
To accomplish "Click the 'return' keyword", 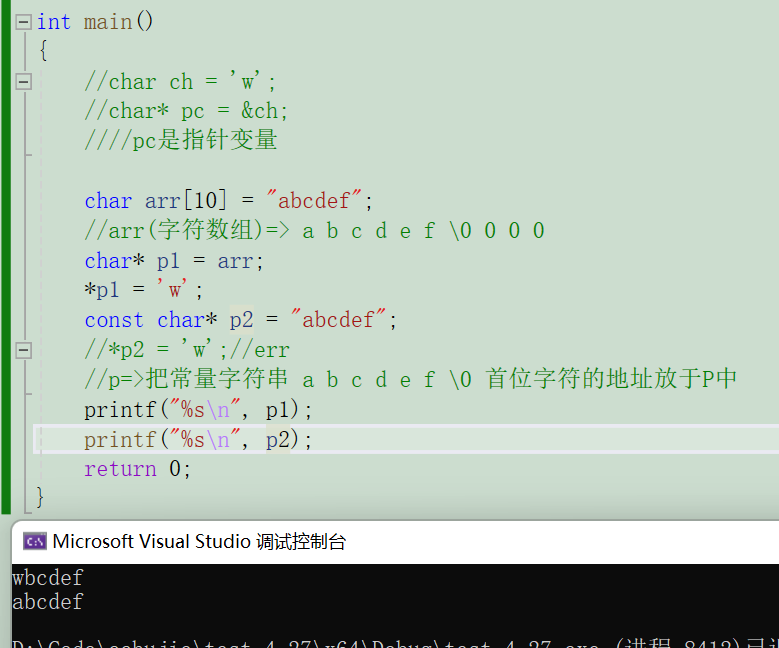I will [x=120, y=469].
